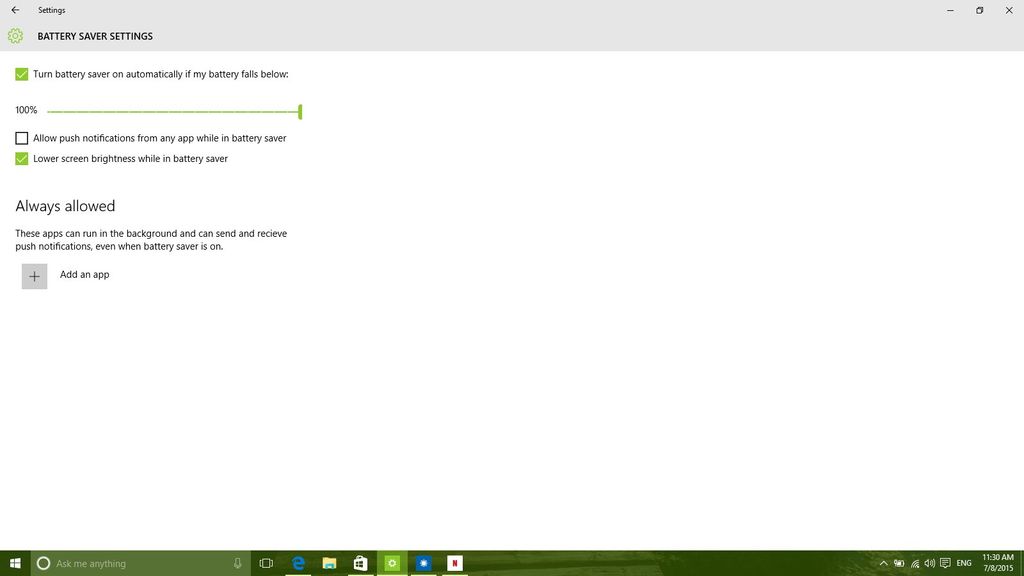The height and width of the screenshot is (576, 1024).
Task: Click Add an app under Always allowed
Action: click(34, 276)
